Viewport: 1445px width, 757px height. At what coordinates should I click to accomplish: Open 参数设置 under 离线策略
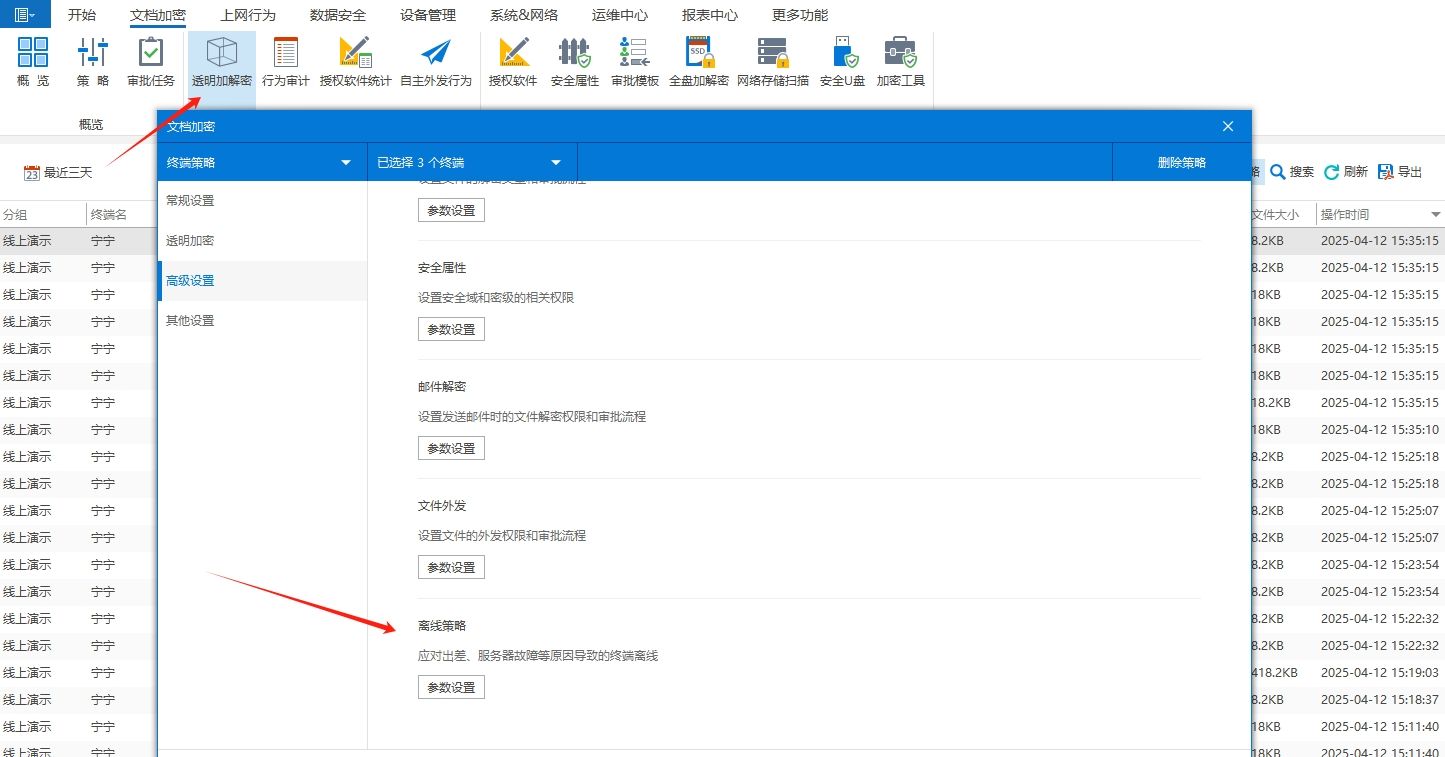tap(450, 687)
